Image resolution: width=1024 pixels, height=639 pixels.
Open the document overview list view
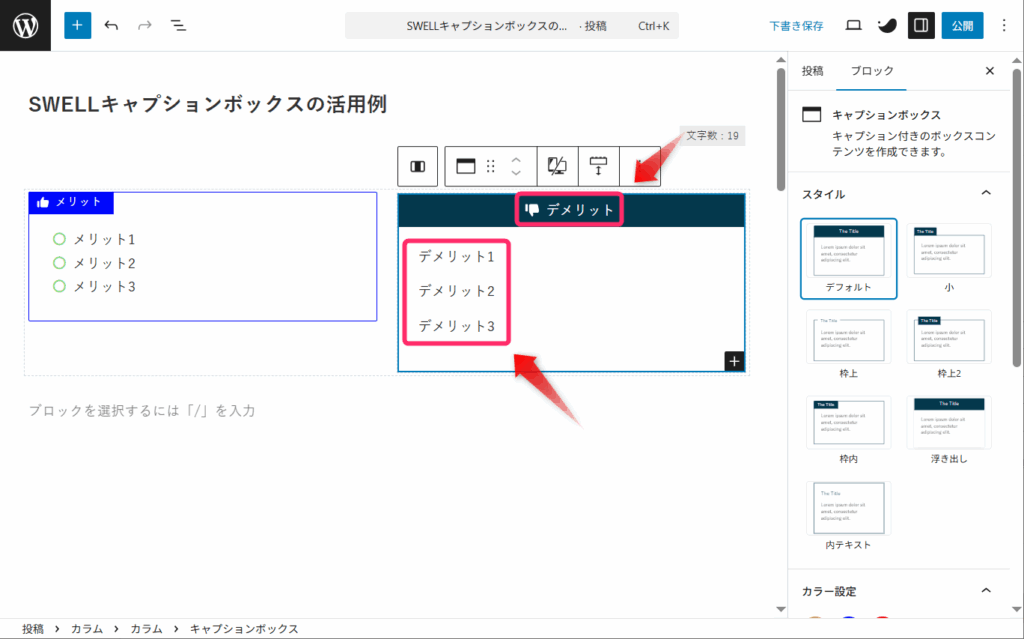click(178, 25)
